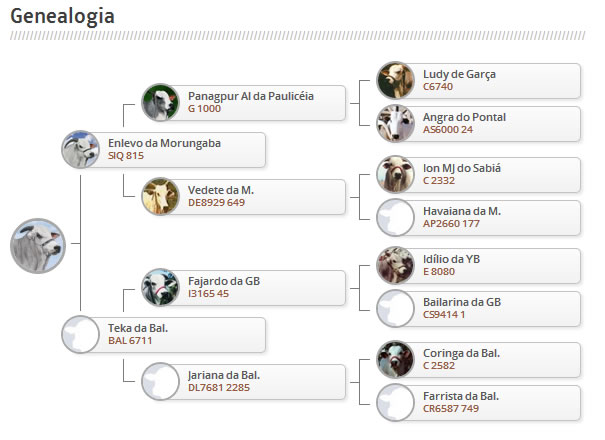Click Coringa da Bal. photo icon

click(395, 358)
